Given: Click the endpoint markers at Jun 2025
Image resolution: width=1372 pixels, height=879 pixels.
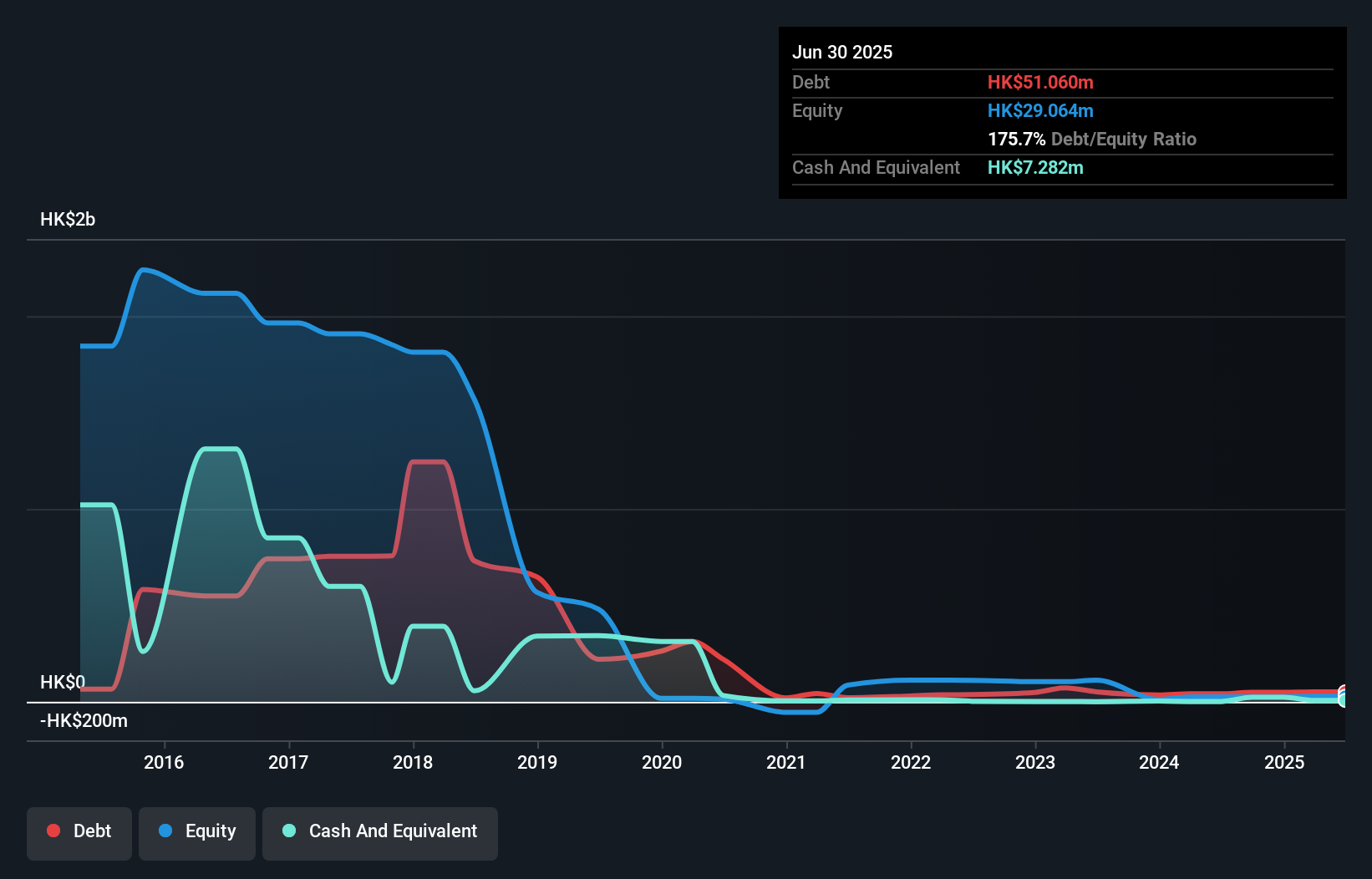Looking at the screenshot, I should pyautogui.click(x=1343, y=696).
